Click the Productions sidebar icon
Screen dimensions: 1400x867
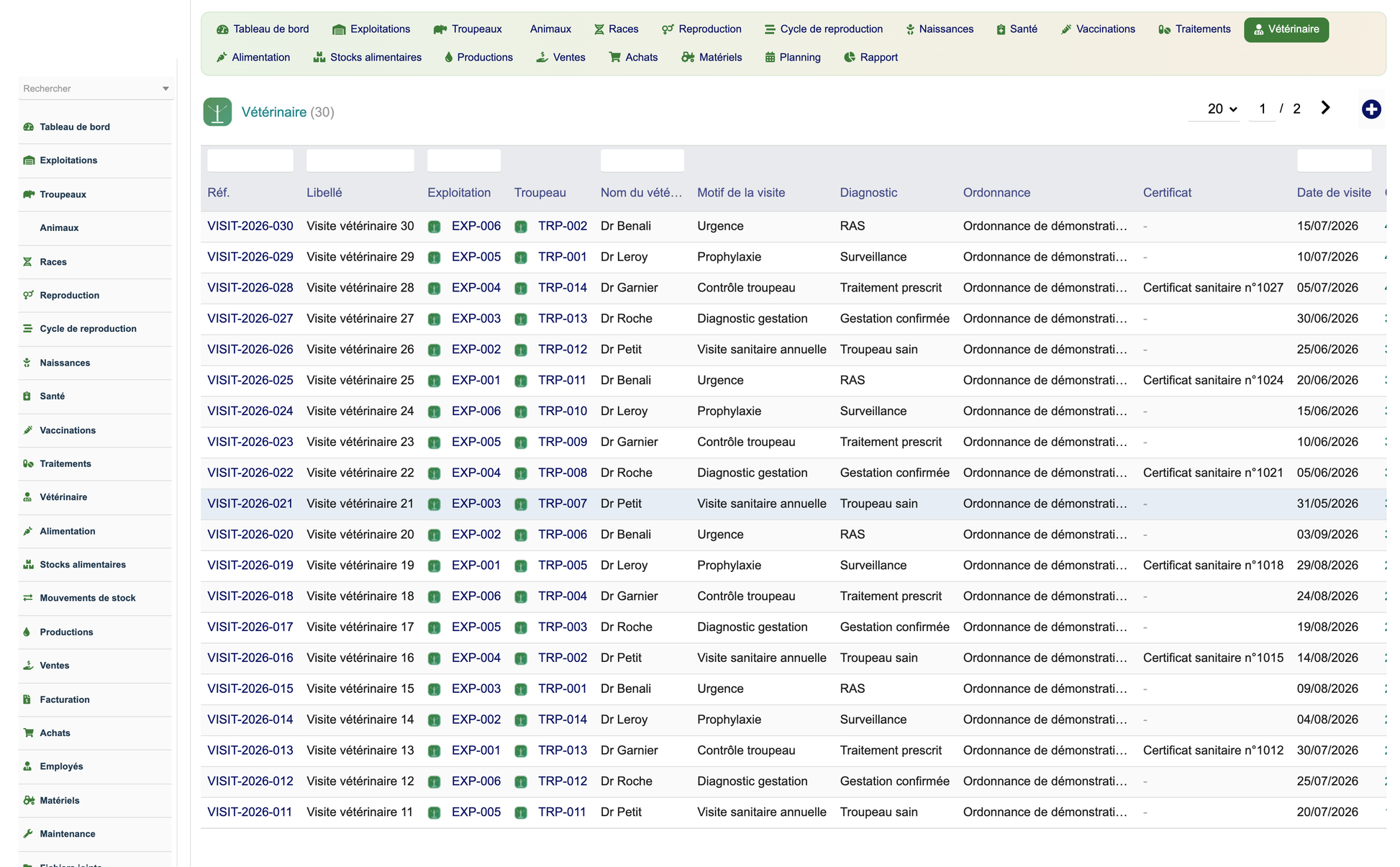(x=27, y=632)
